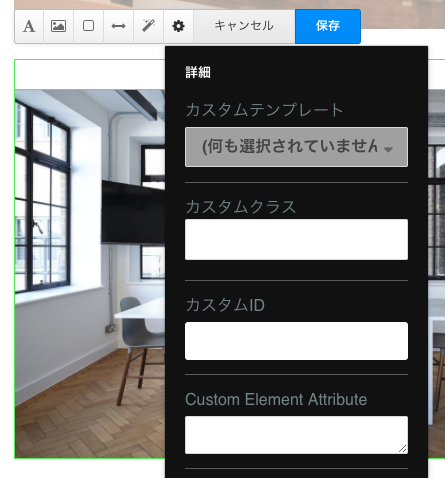
Task: Click the カスタムID label text
Action: 225,305
